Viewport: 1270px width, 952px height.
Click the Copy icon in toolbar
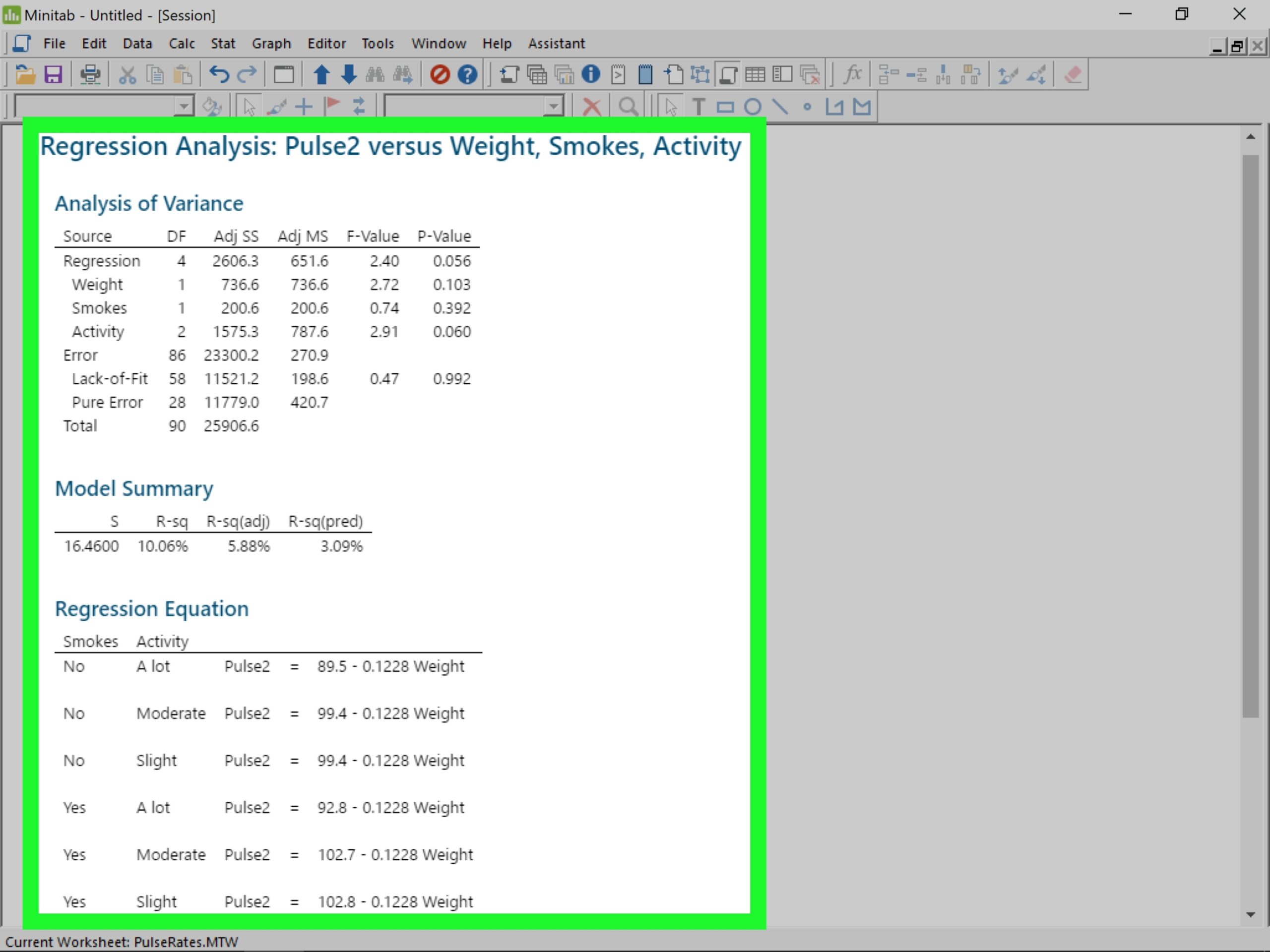tap(155, 74)
